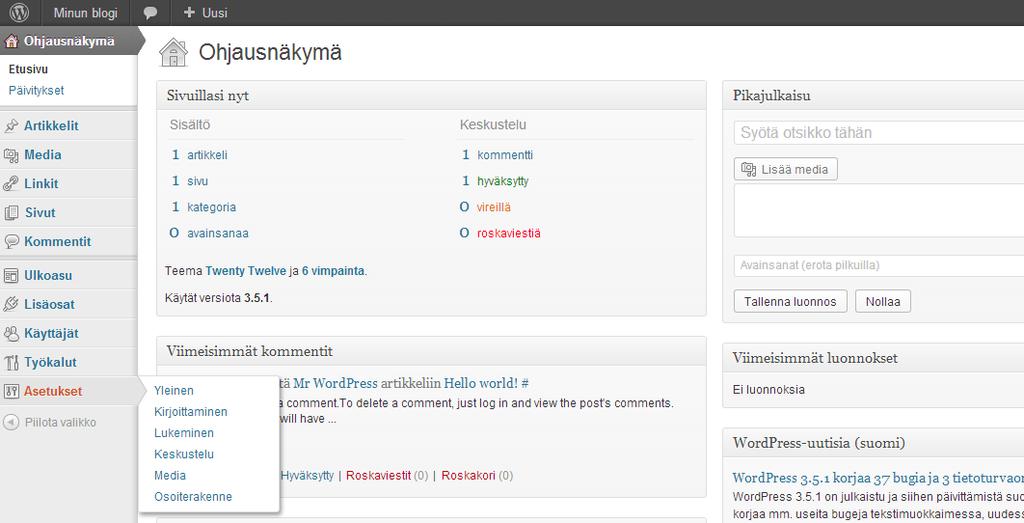Click the Linkit chain icon

[x=11, y=184]
